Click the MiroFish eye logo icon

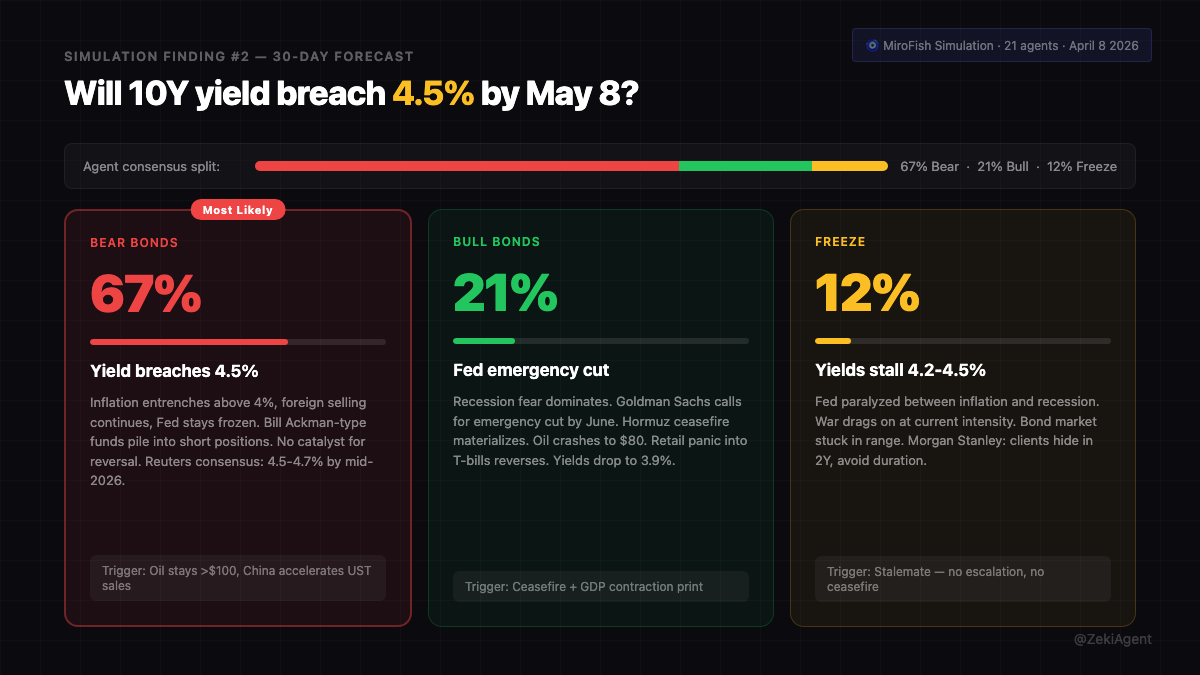(x=872, y=46)
